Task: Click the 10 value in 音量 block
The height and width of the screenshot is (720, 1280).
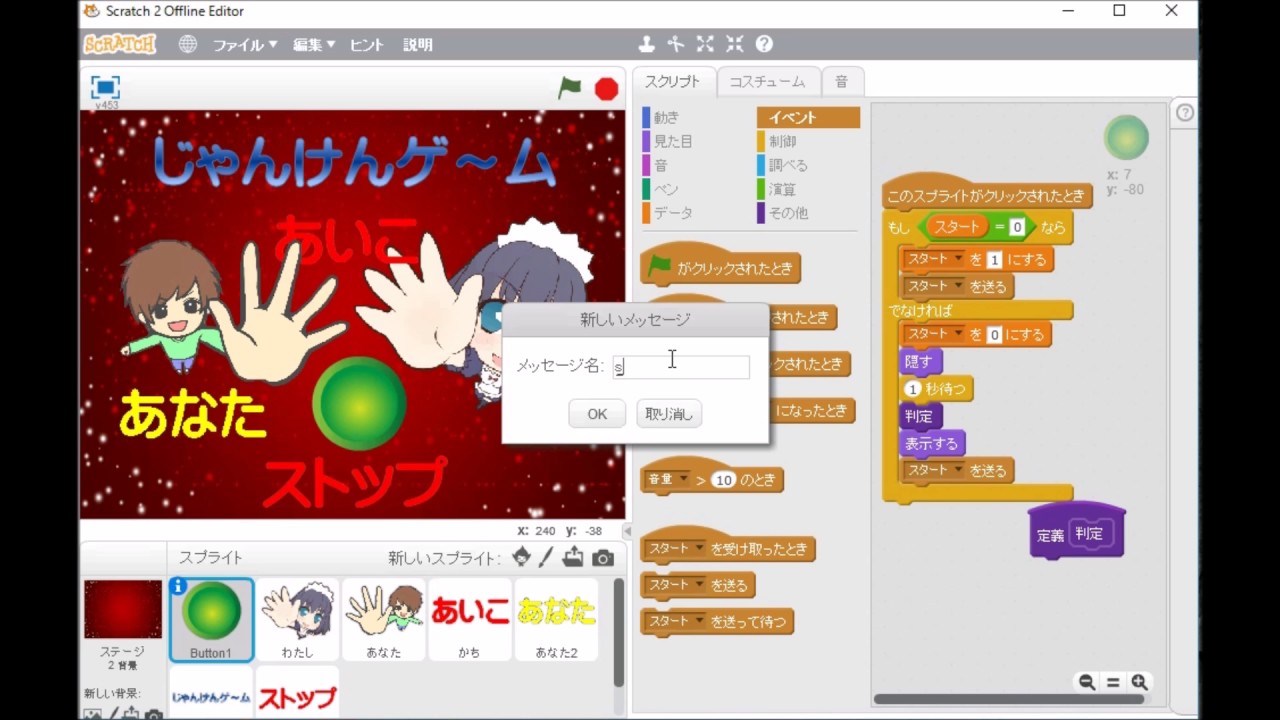Action: tap(724, 480)
